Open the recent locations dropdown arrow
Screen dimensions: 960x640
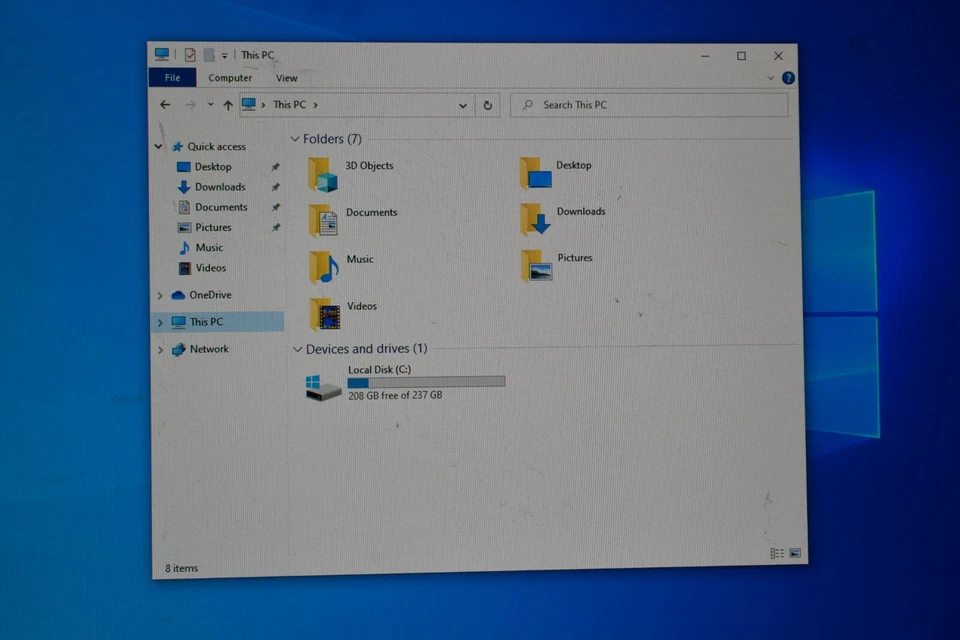[210, 105]
